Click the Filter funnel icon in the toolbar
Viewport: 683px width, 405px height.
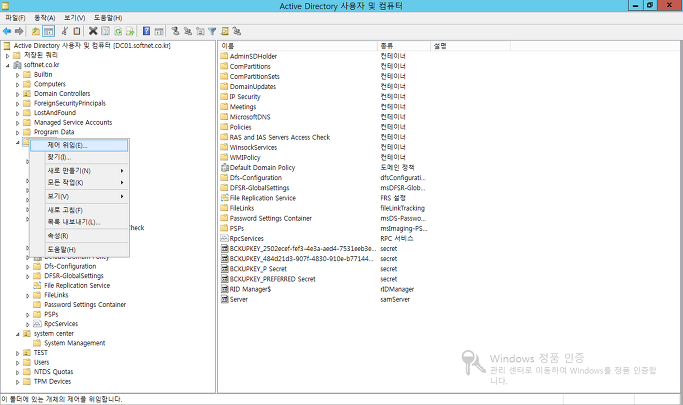point(212,31)
